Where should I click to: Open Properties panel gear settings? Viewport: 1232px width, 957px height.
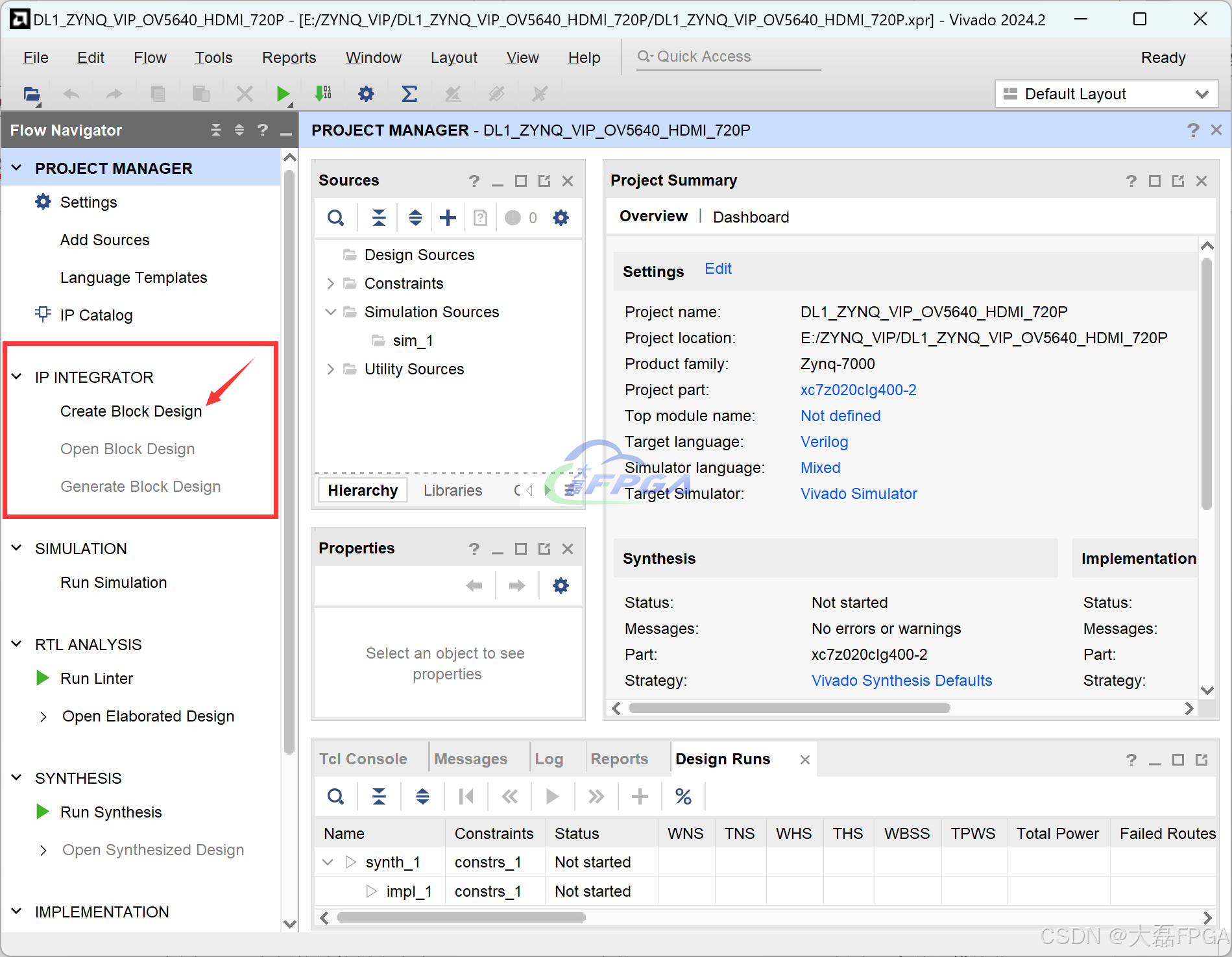(x=561, y=586)
